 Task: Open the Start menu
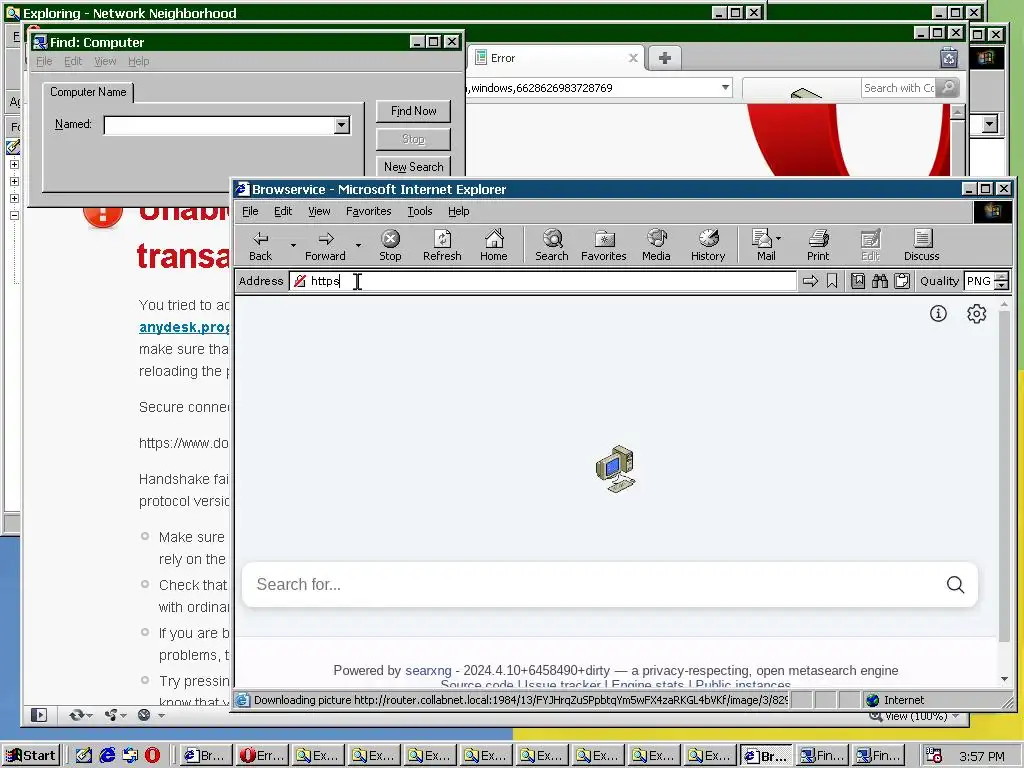tap(31, 756)
